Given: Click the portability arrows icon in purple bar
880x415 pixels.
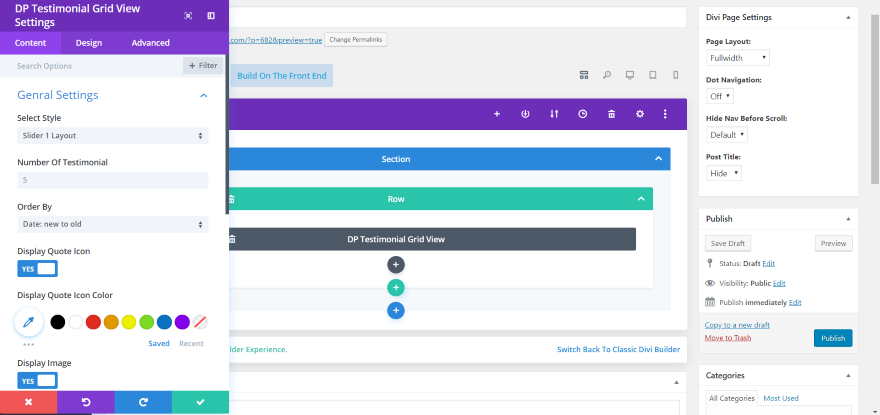Looking at the screenshot, I should point(554,114).
